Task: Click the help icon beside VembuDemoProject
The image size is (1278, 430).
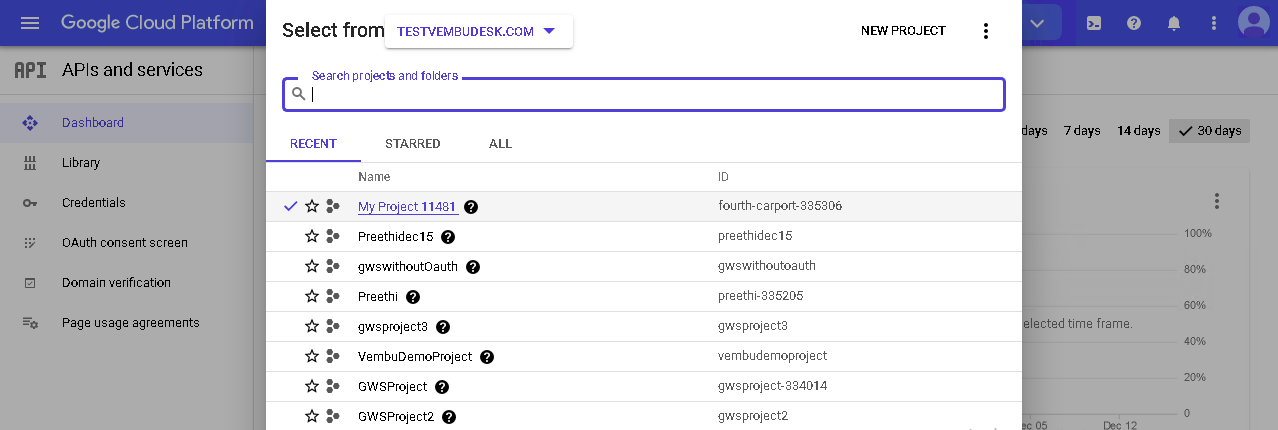Action: click(487, 357)
